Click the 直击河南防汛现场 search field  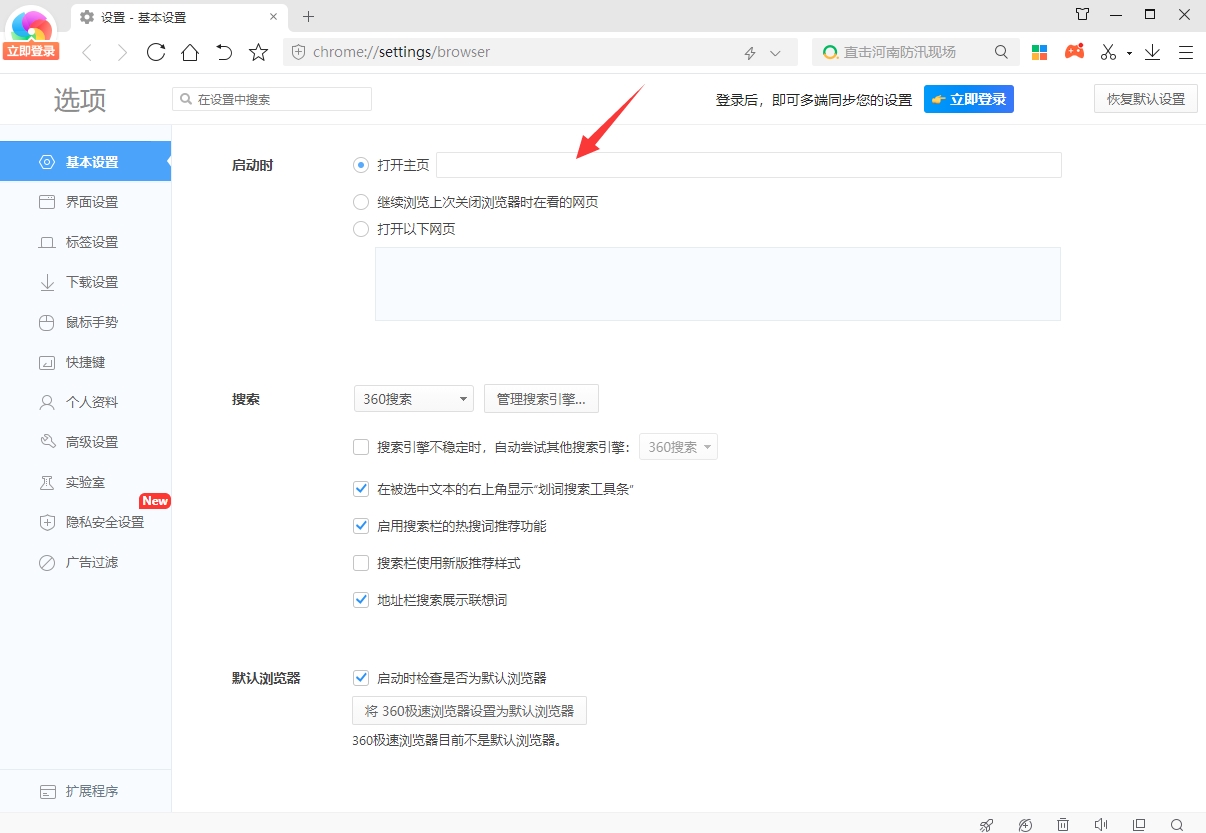coord(915,52)
